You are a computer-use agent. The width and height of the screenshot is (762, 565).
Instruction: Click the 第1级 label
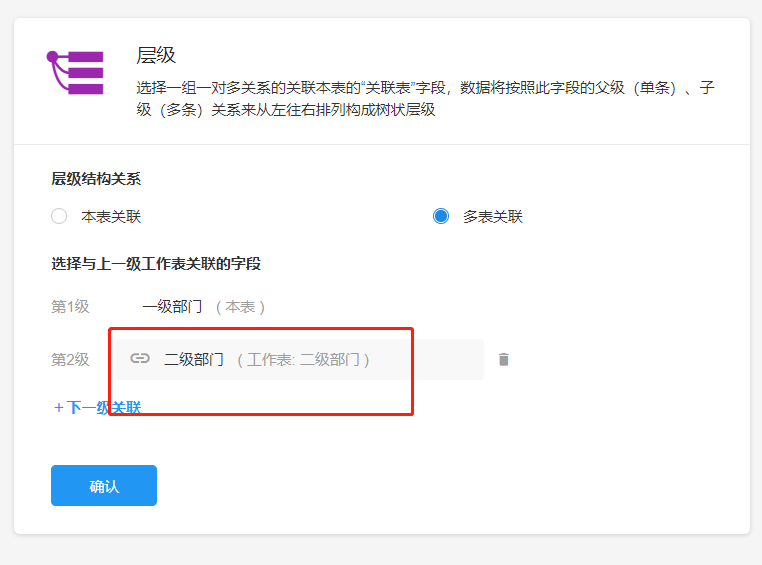[x=70, y=307]
